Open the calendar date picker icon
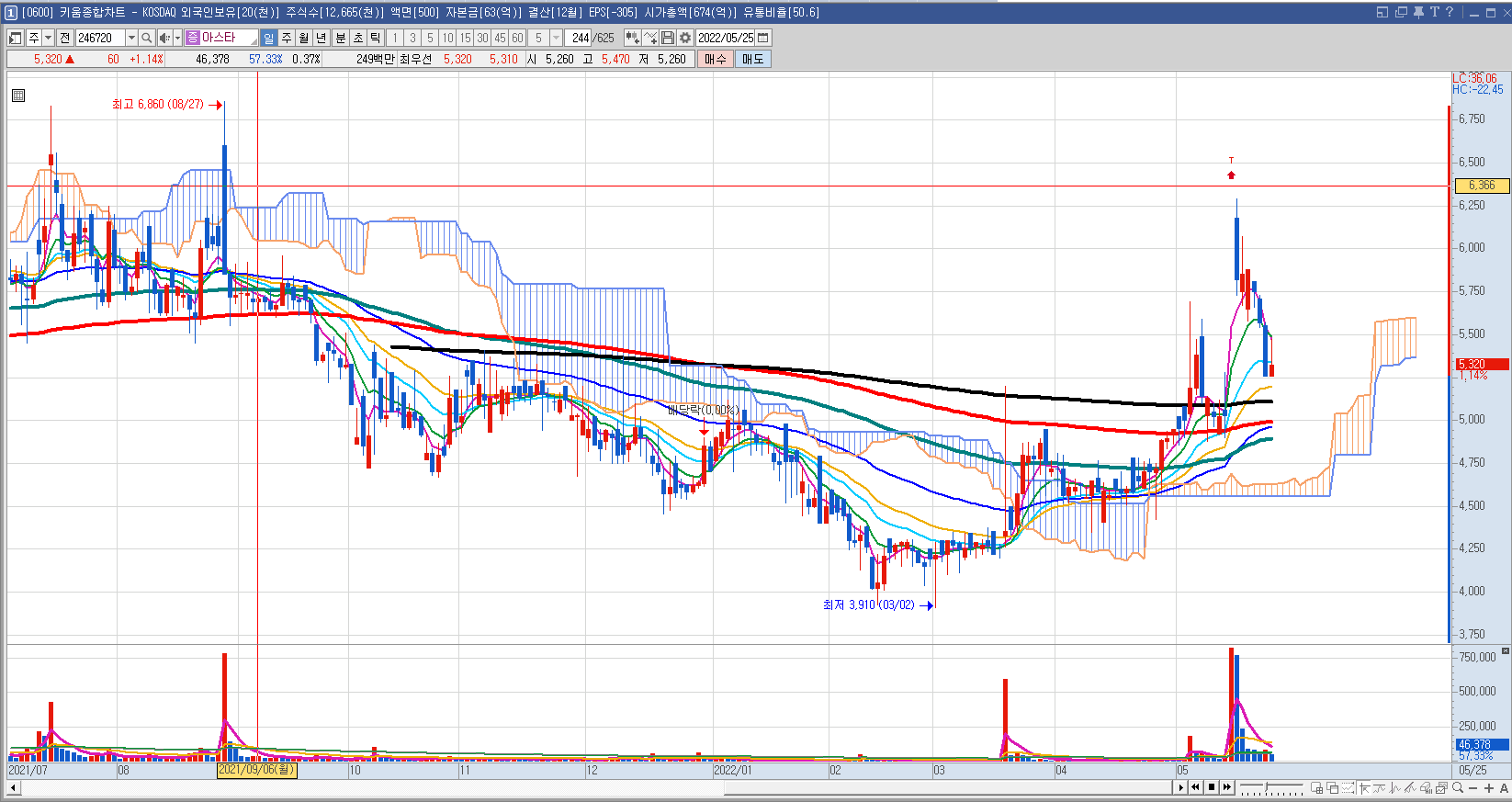The image size is (1512, 802). tap(763, 38)
